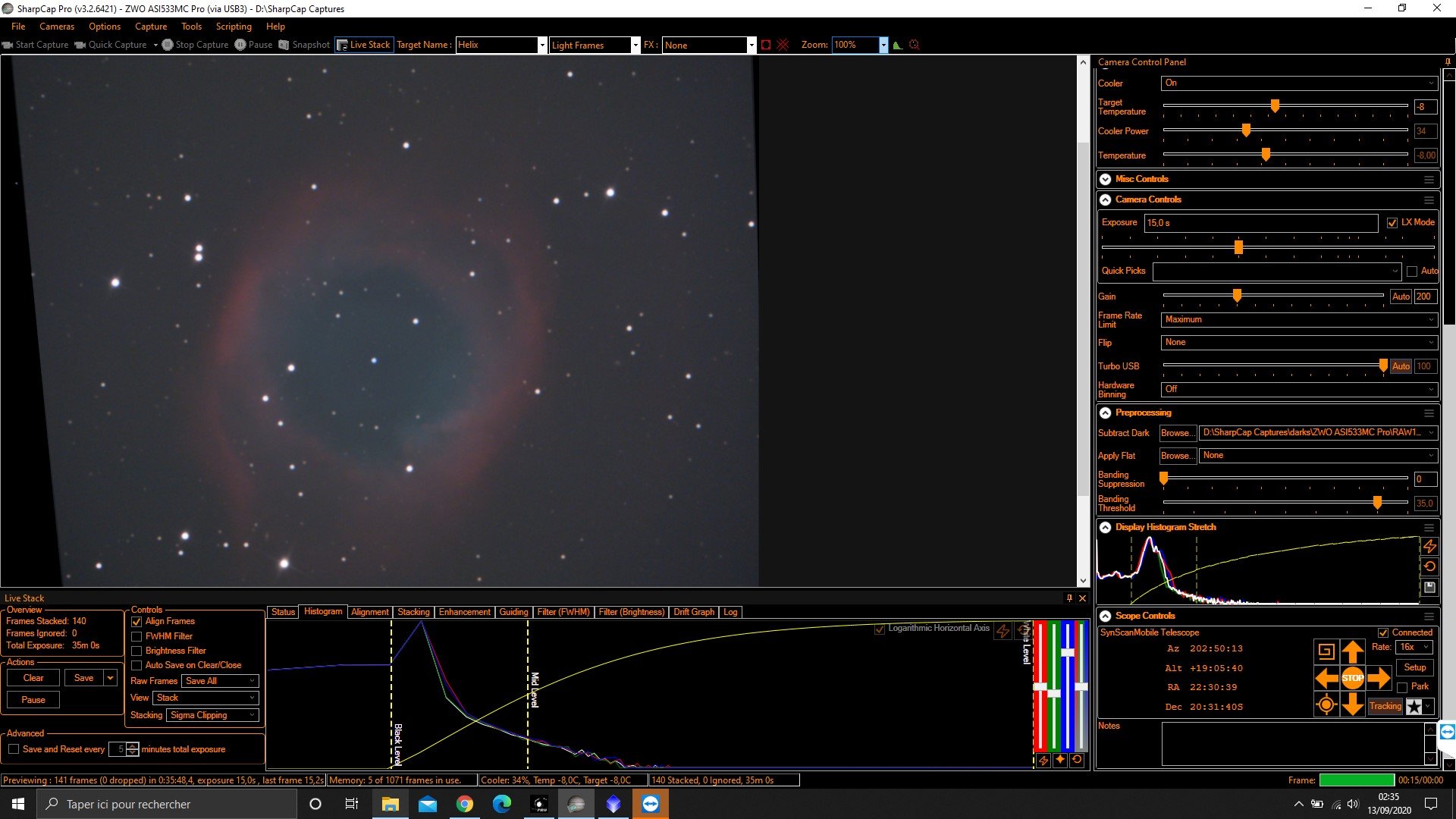Click the red square selection area icon in toolbar
The image size is (1456, 819).
[766, 45]
